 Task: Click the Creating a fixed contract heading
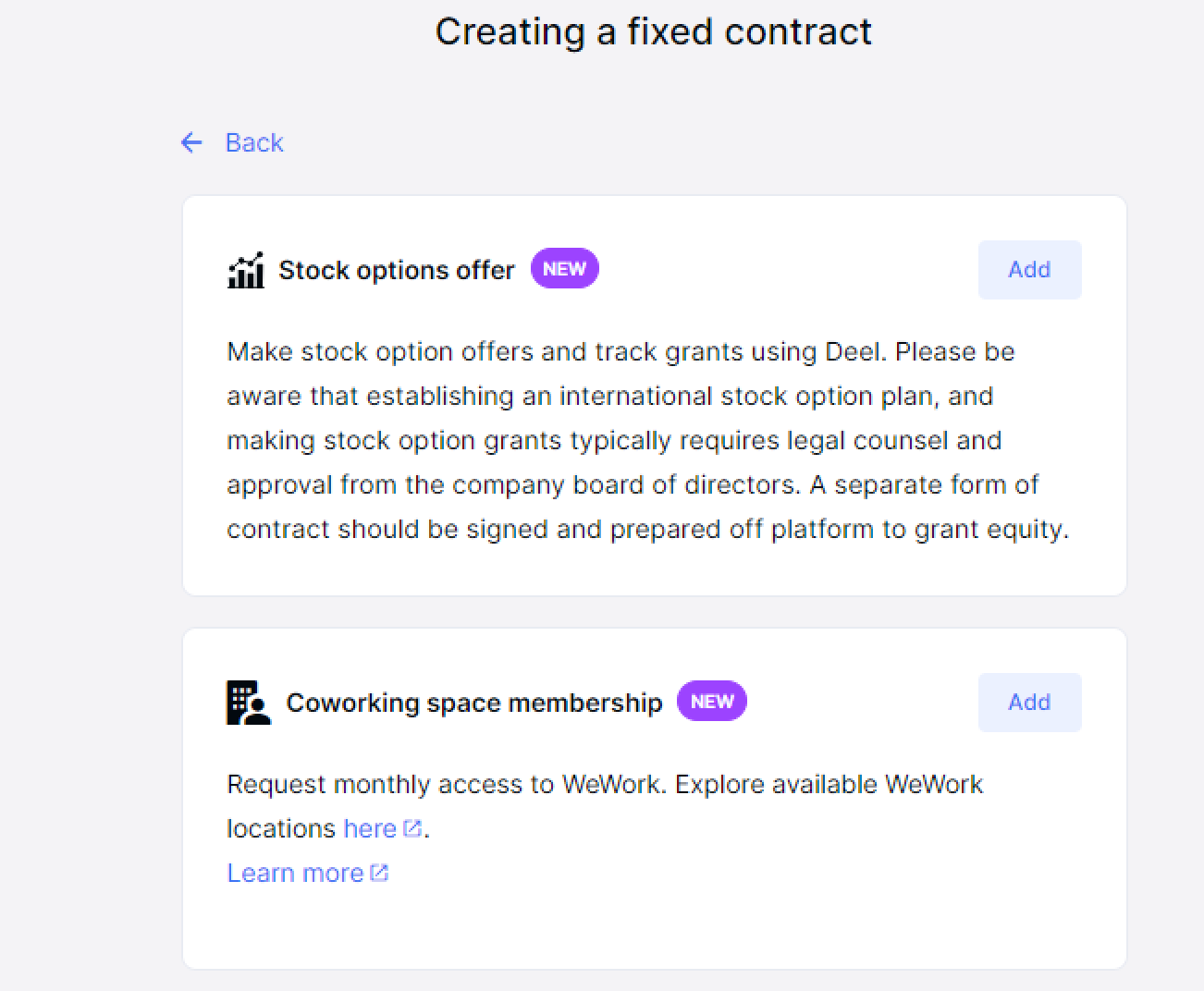tap(654, 31)
